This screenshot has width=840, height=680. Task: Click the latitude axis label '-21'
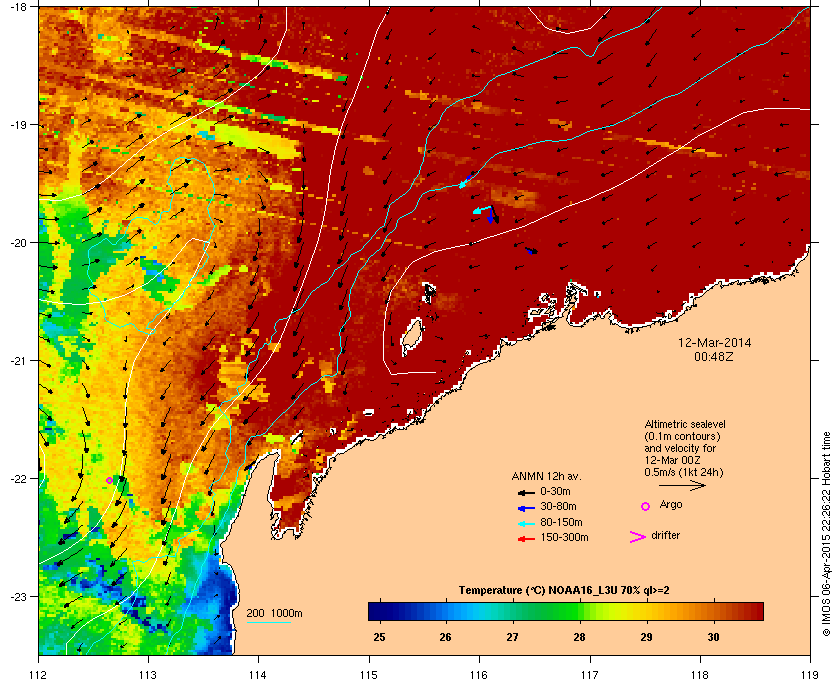pos(17,360)
